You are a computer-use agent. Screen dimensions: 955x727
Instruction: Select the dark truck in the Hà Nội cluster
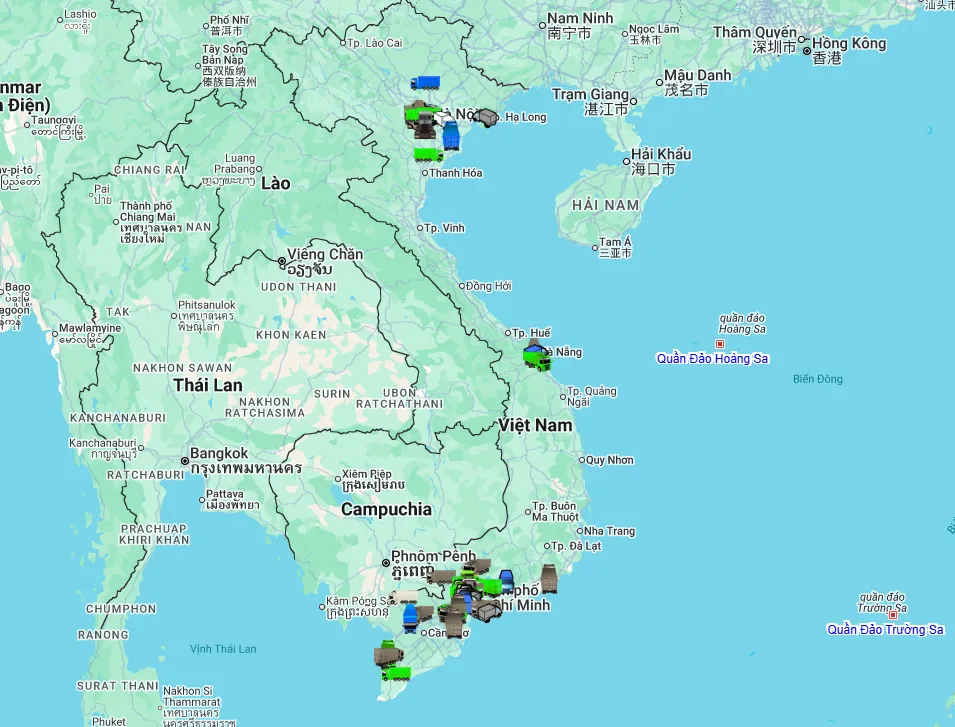coord(424,127)
